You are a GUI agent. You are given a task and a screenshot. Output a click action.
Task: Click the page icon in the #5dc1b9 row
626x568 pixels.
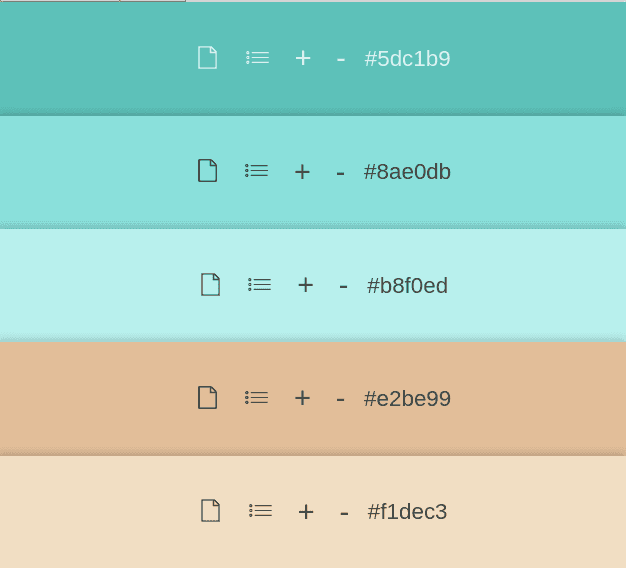[207, 58]
